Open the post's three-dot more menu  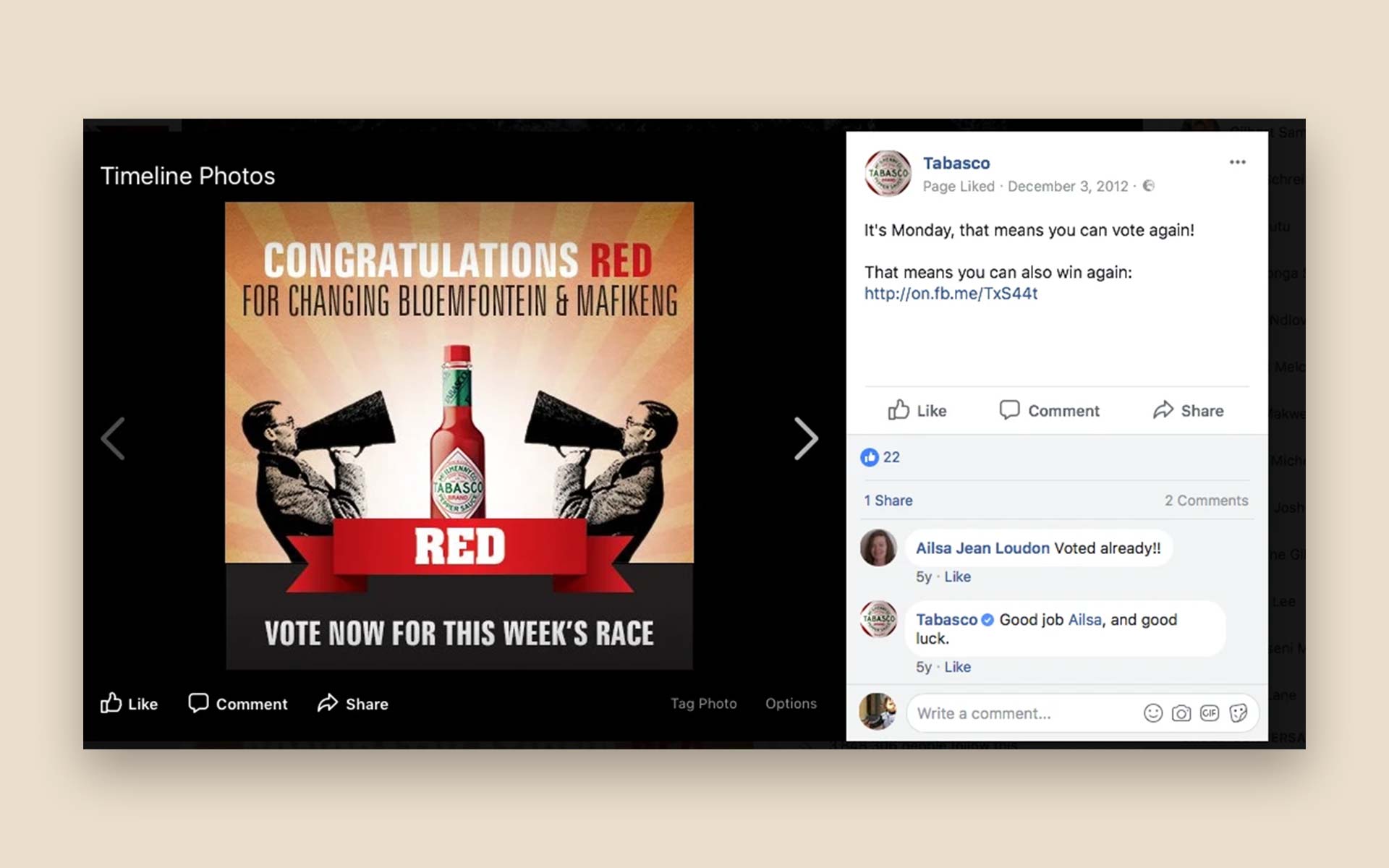(x=1237, y=162)
